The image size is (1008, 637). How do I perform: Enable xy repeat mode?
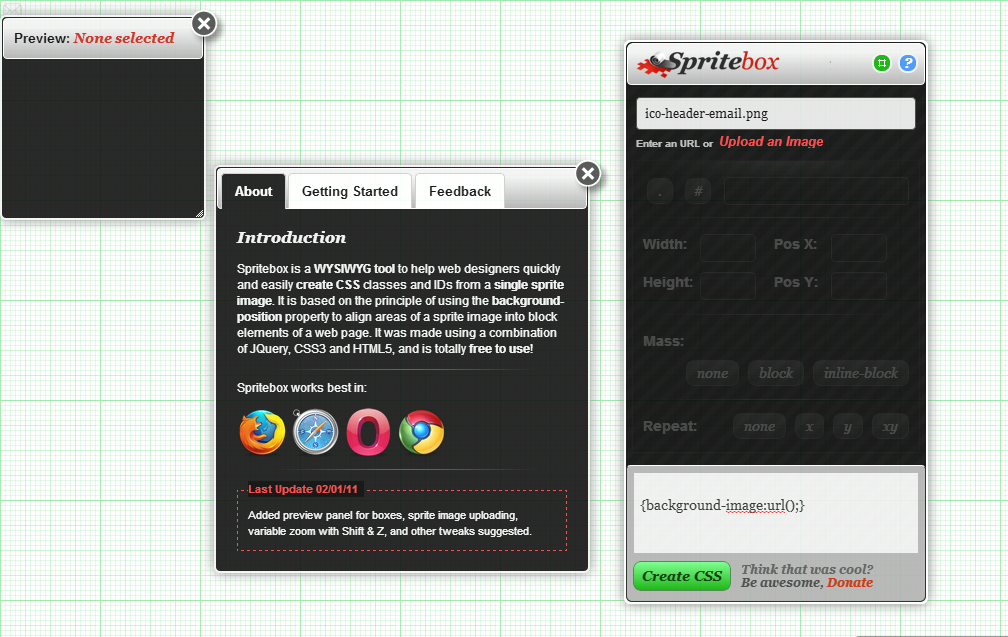click(x=889, y=426)
